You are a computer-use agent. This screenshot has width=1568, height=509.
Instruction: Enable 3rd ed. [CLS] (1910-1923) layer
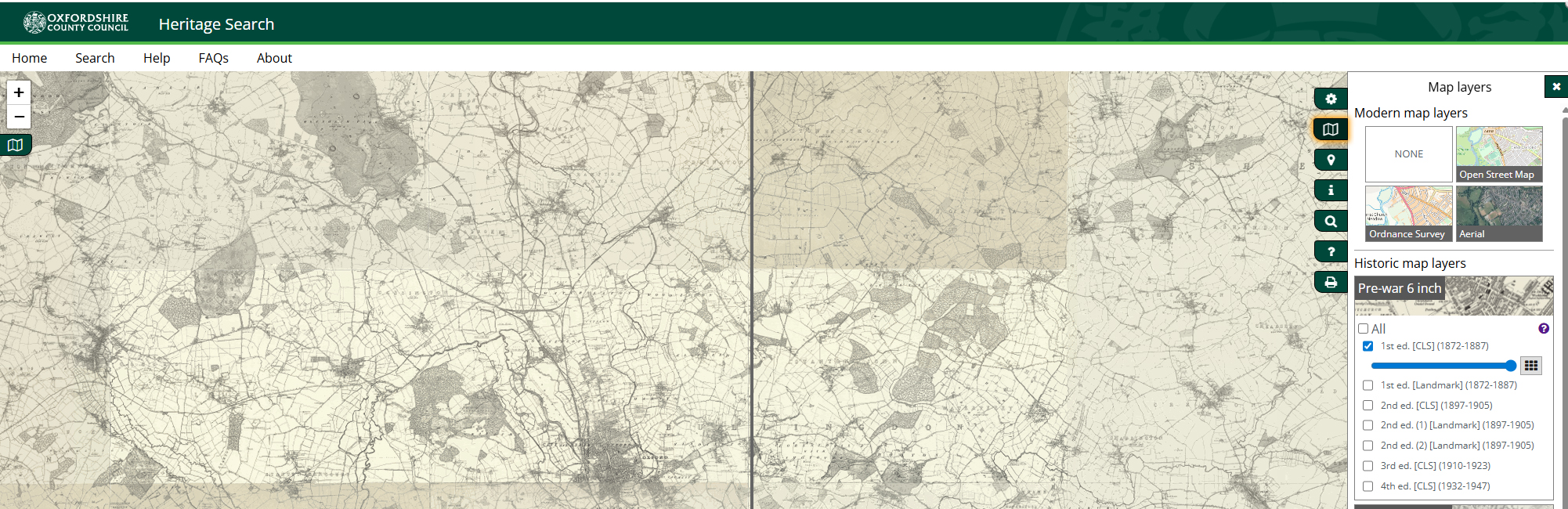(x=1367, y=466)
